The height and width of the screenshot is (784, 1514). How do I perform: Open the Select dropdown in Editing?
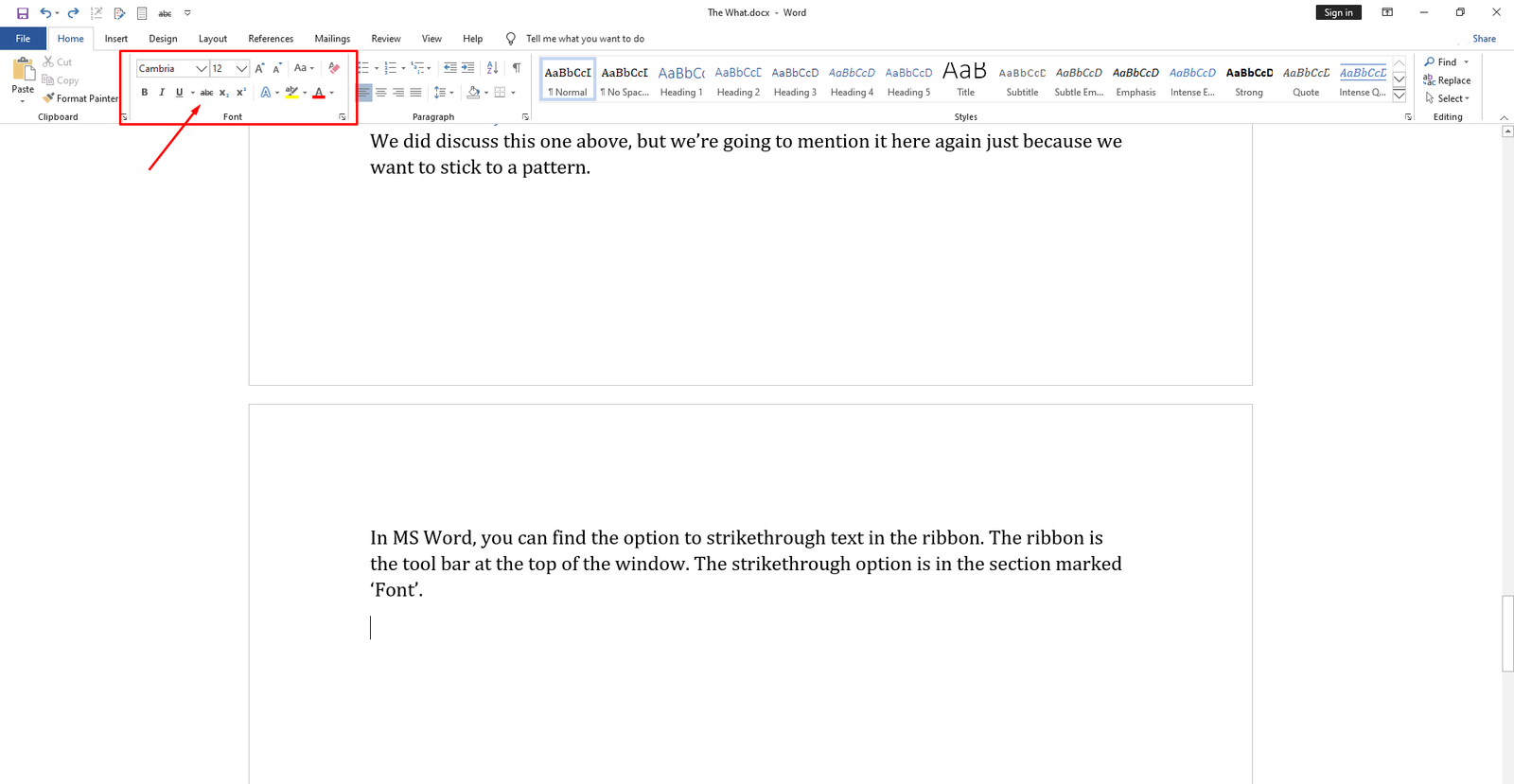click(x=1448, y=98)
